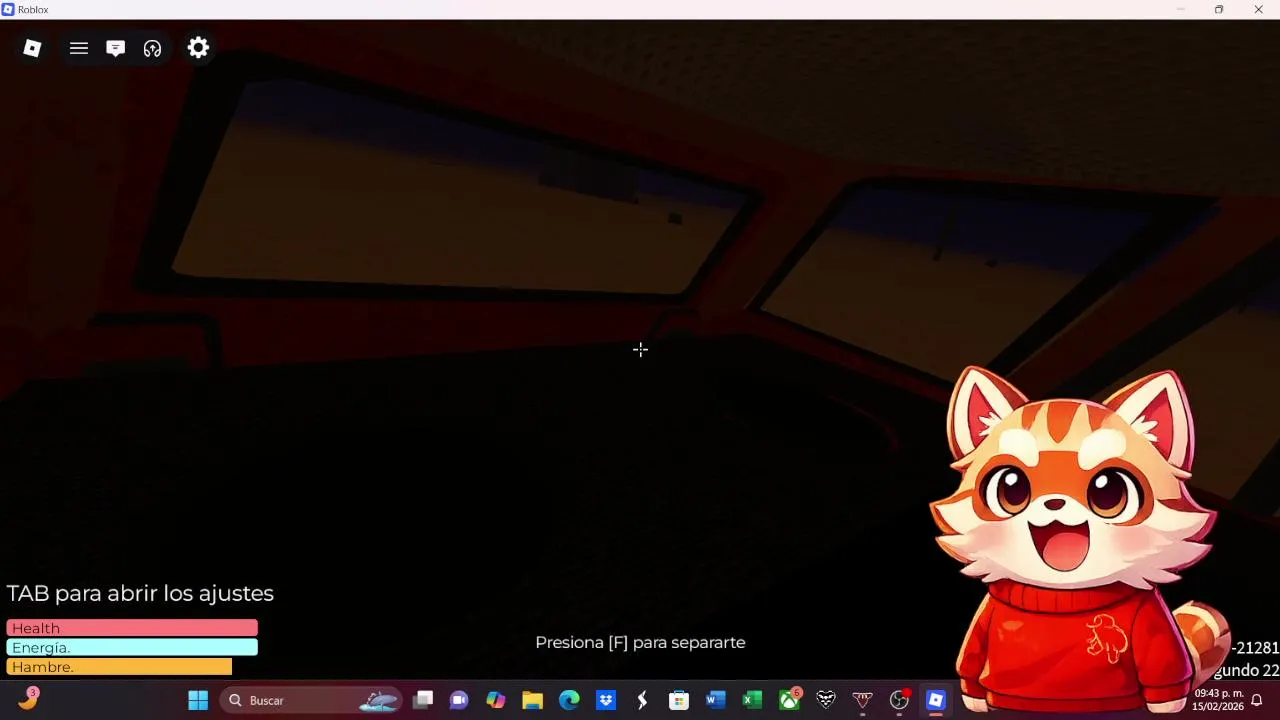The width and height of the screenshot is (1280, 720).
Task: Open Word from the taskbar
Action: pos(715,700)
